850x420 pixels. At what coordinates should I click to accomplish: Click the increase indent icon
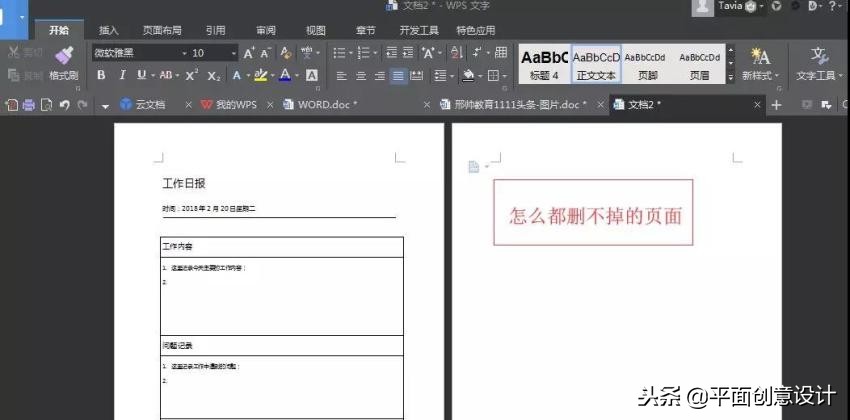[x=408, y=53]
